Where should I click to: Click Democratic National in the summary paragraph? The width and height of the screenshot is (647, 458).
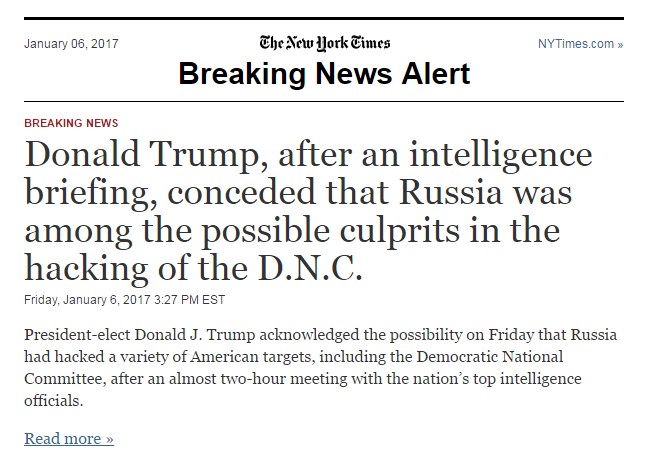click(x=489, y=356)
